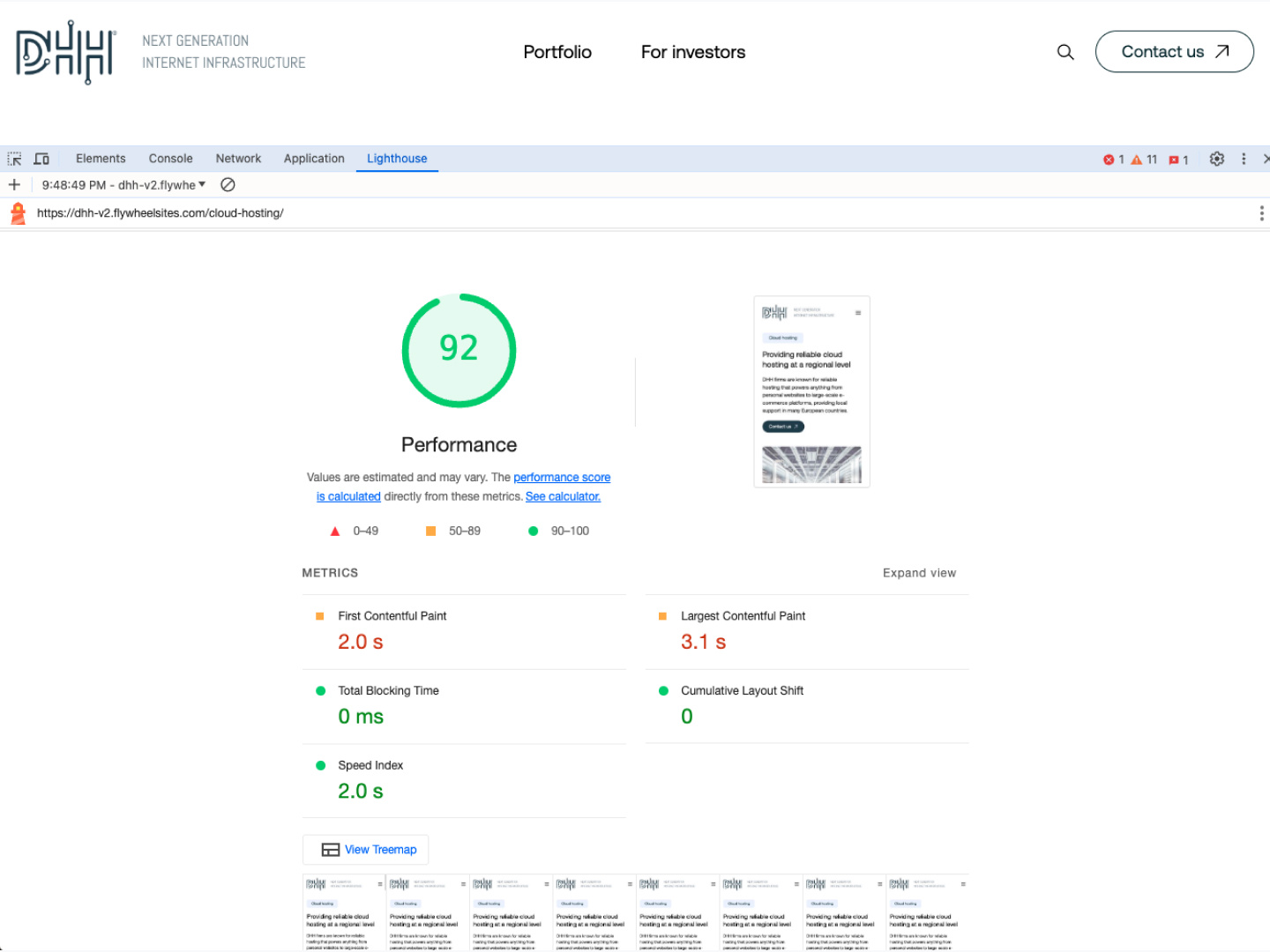
Task: Open DevTools settings gear icon
Action: pyautogui.click(x=1217, y=159)
